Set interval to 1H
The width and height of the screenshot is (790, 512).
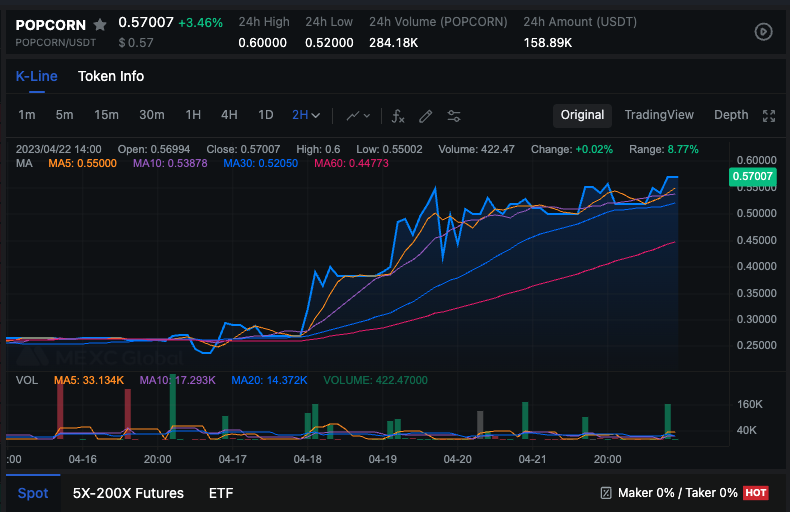[x=193, y=115]
